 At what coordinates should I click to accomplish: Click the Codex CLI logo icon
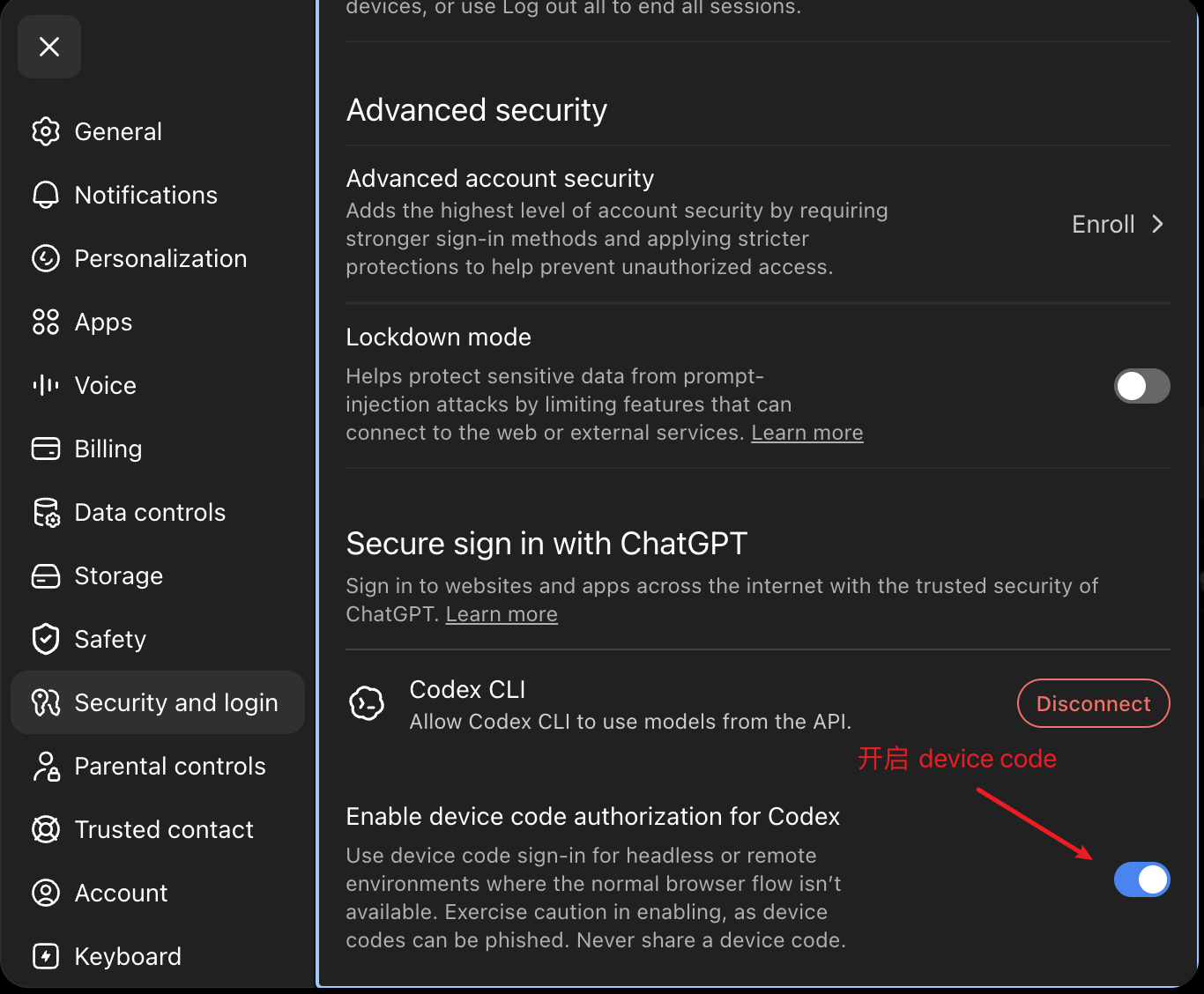point(367,703)
